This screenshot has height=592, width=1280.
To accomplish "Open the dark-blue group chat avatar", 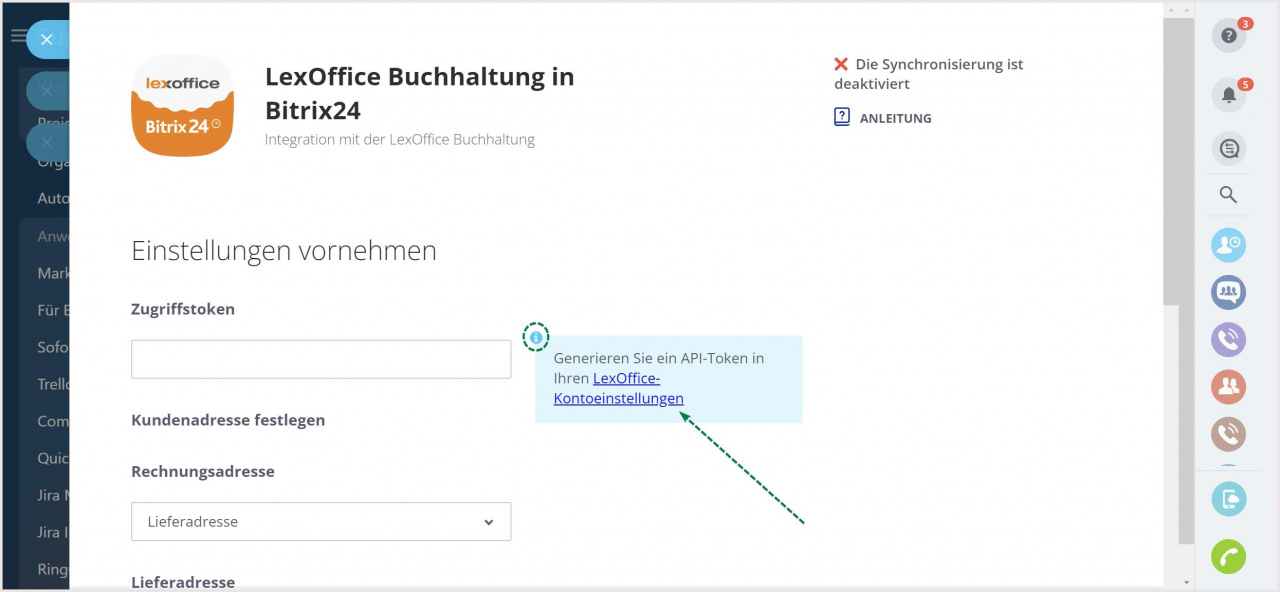I will pos(1229,292).
